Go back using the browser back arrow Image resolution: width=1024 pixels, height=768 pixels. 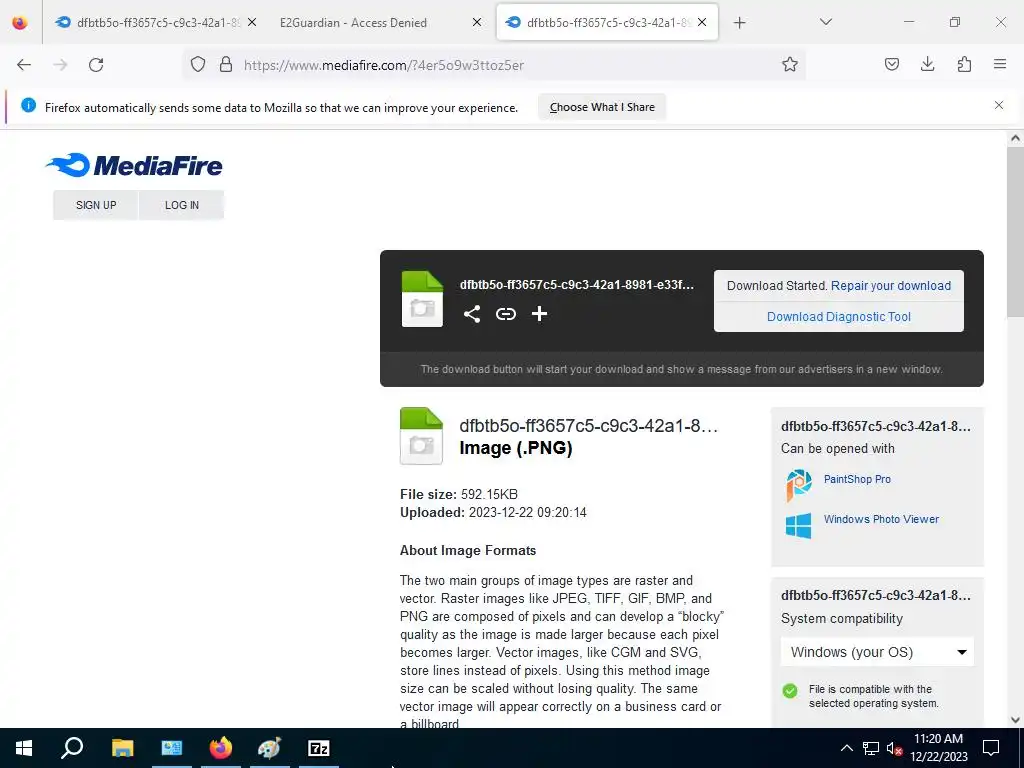coord(24,65)
